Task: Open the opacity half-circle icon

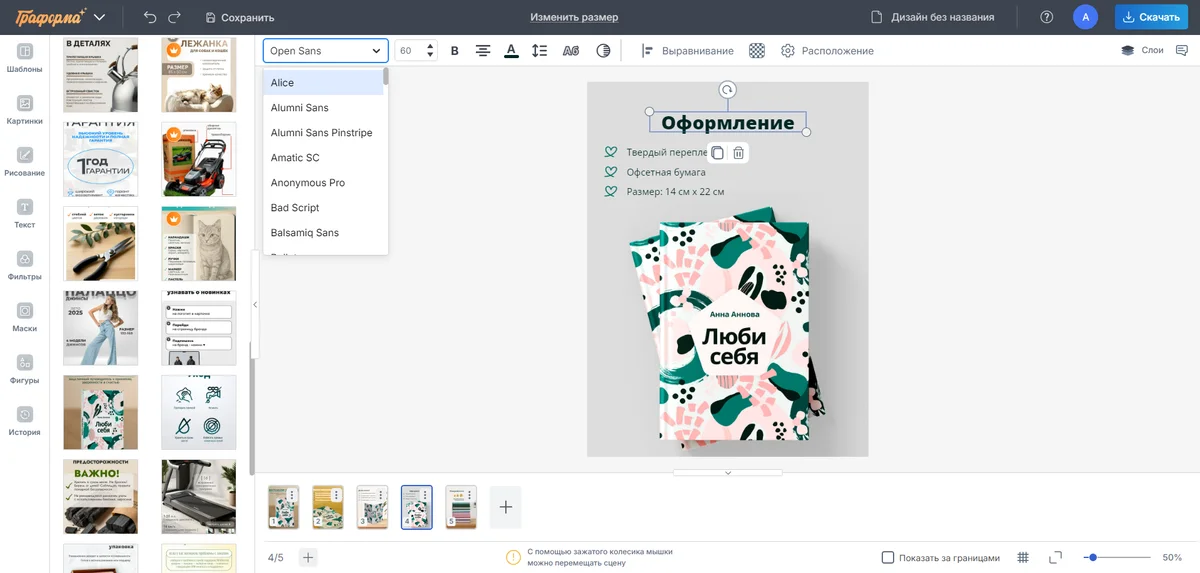Action: point(603,51)
